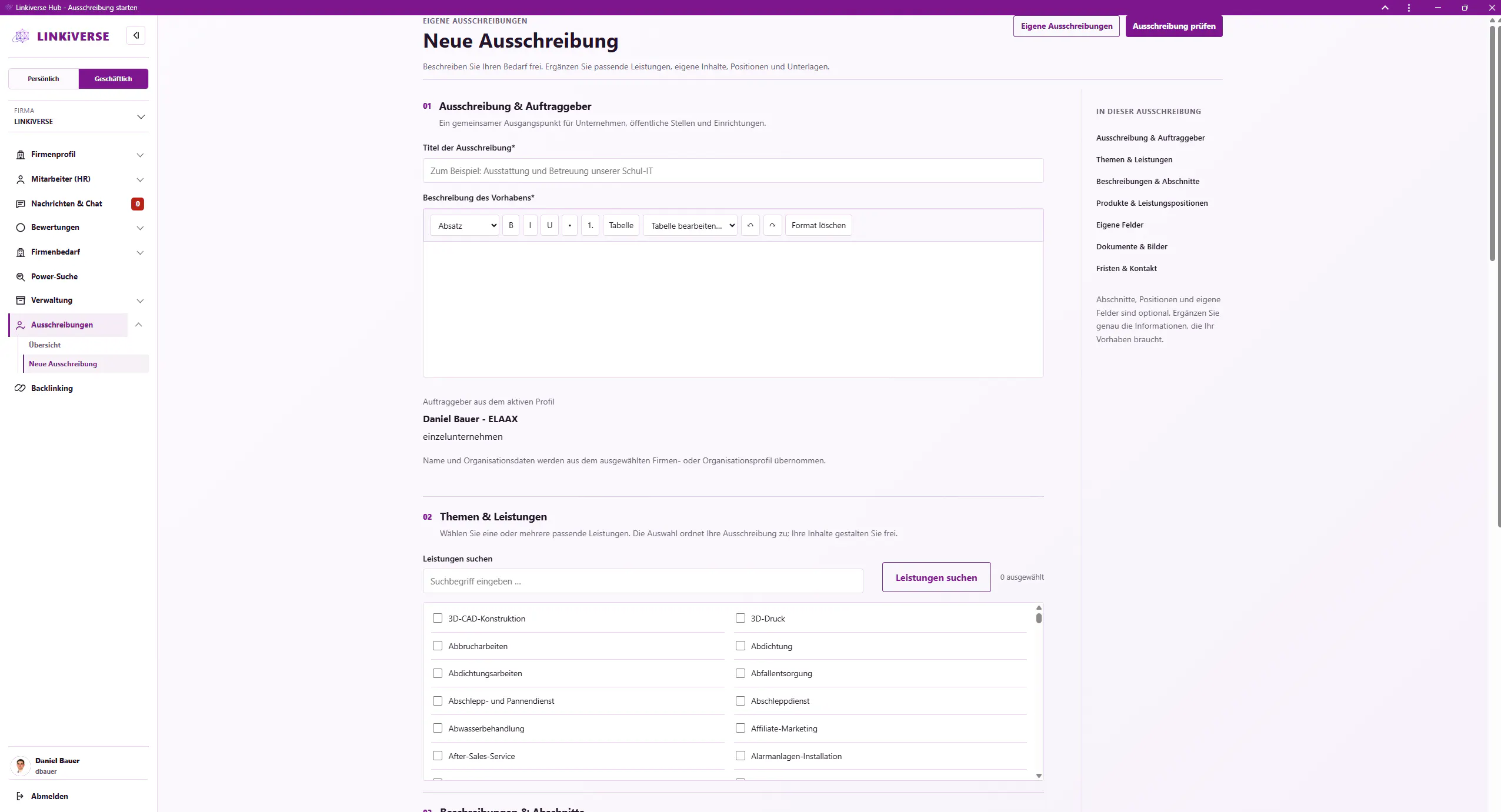Click the Verwaltung archive icon

click(x=21, y=300)
